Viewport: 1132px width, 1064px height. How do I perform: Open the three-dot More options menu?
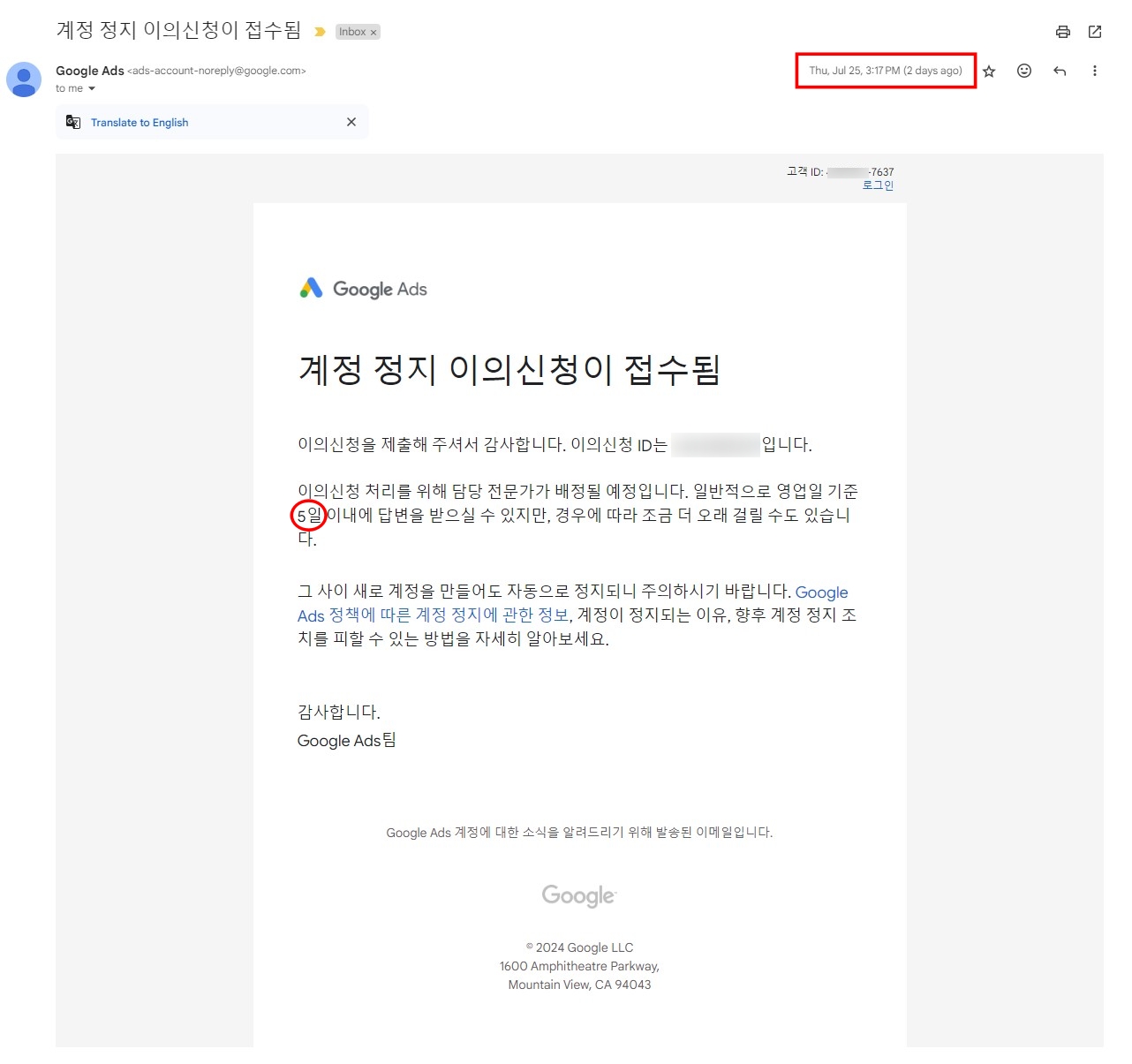(x=1095, y=71)
